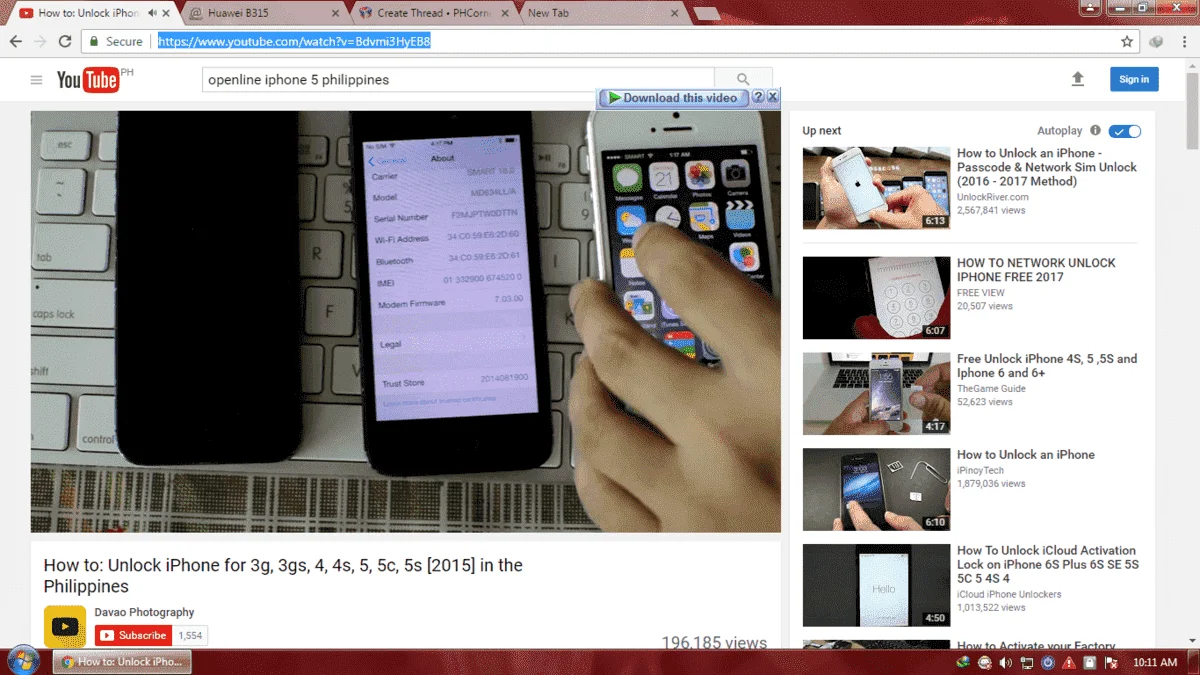Close the New Tab tab
This screenshot has width=1200, height=675.
coord(675,13)
